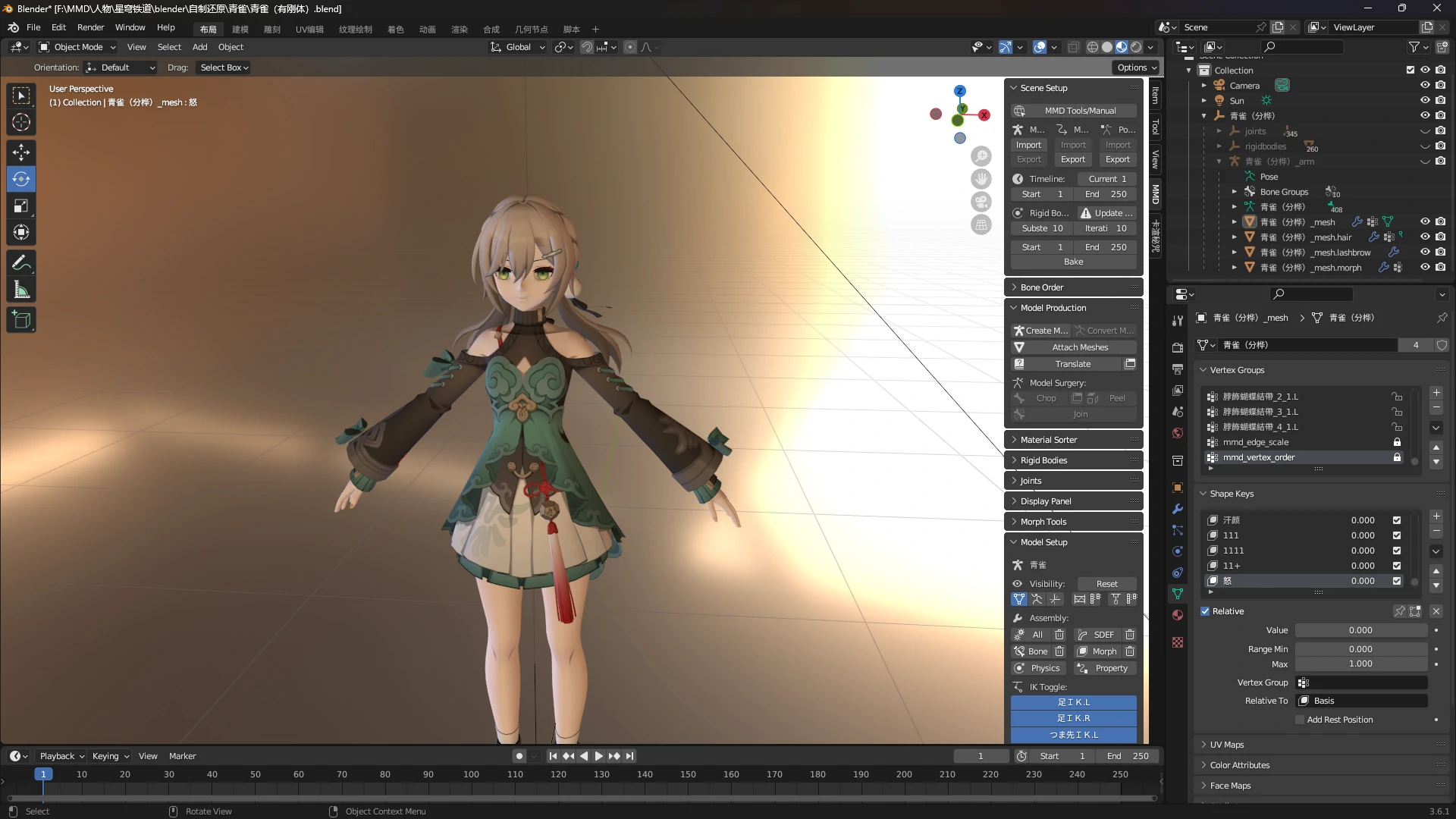Add a new shape key plus button

pyautogui.click(x=1436, y=516)
